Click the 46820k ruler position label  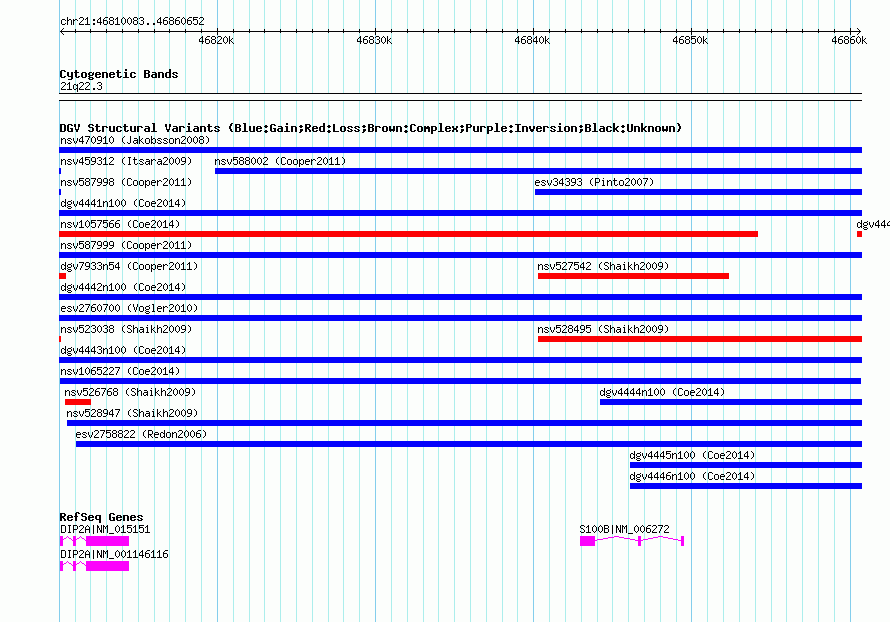(216, 40)
